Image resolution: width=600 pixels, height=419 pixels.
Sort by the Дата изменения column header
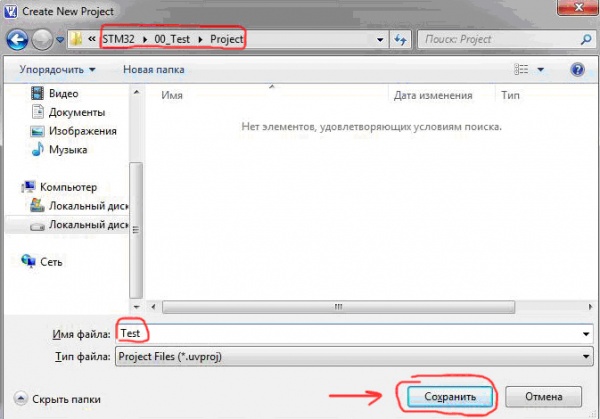[x=433, y=95]
